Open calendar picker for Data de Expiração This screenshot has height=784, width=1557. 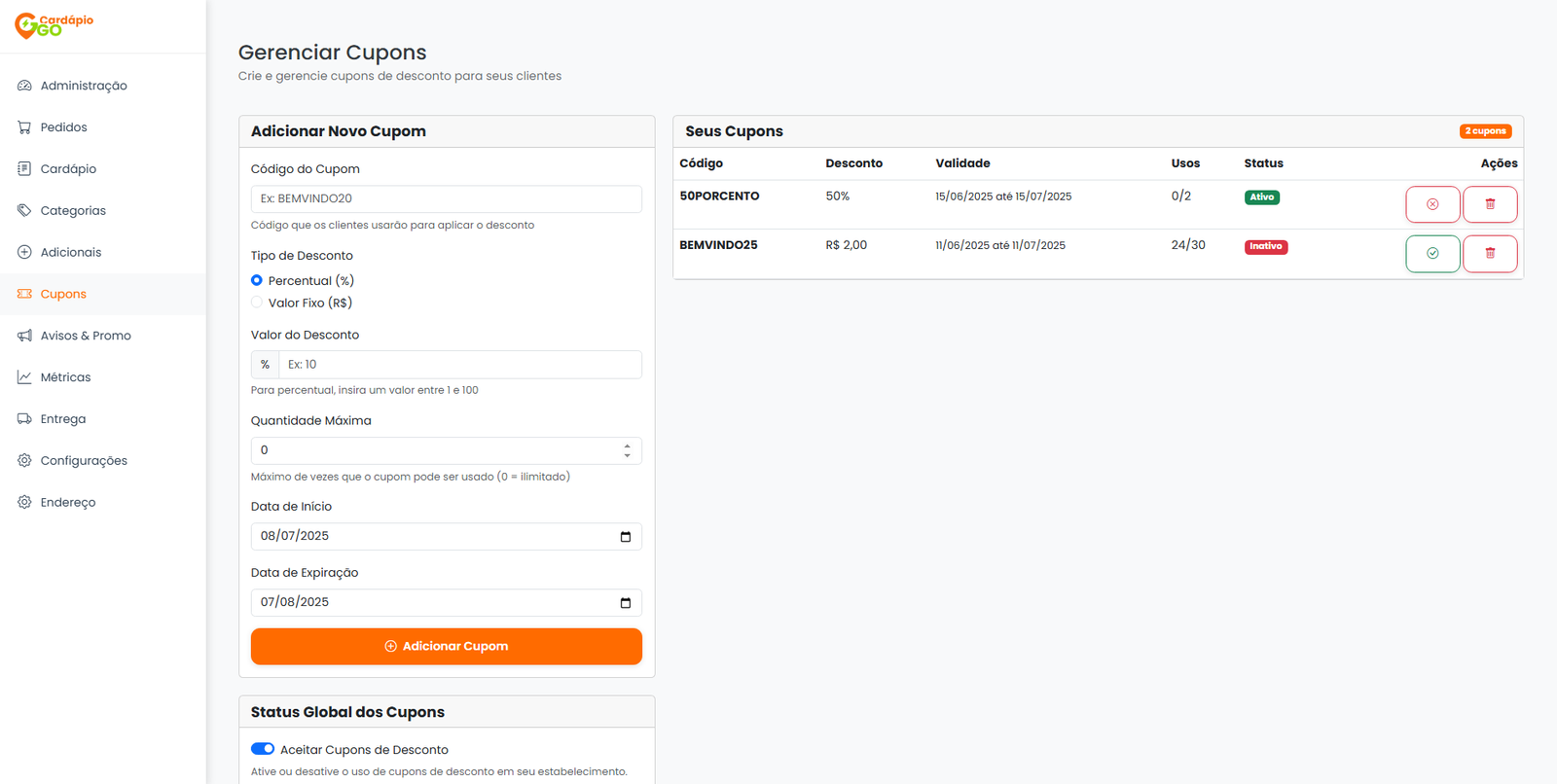(625, 603)
